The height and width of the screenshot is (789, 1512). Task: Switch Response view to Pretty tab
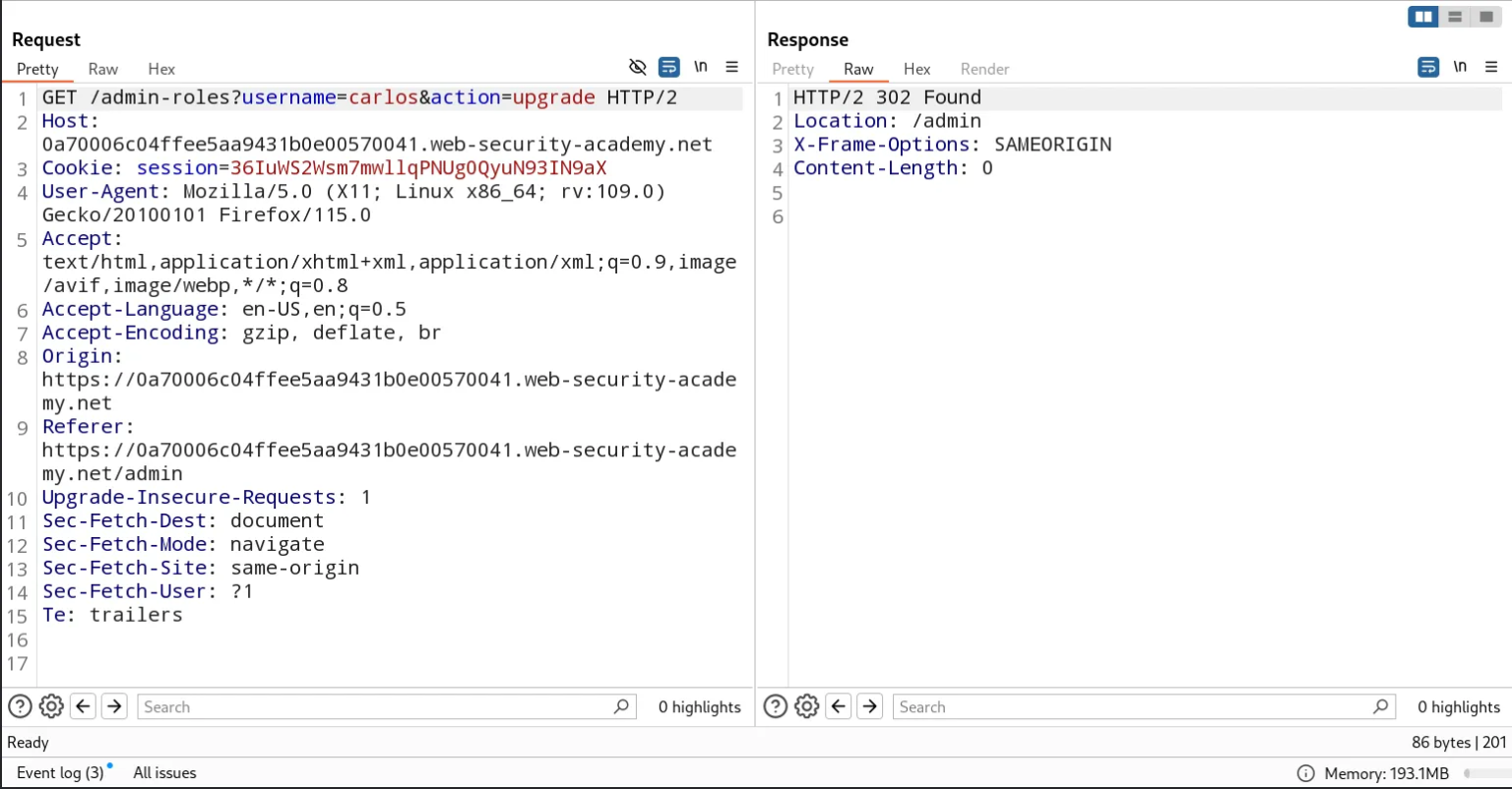792,69
